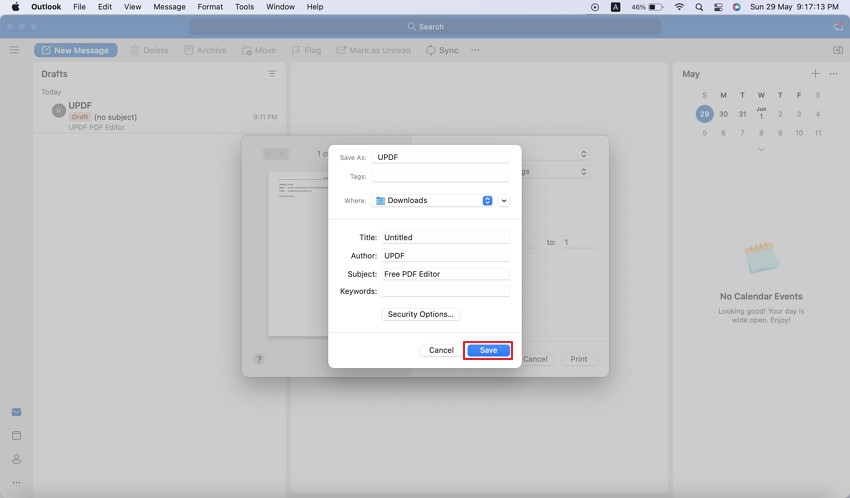
Task: Click the Flag toolbar icon
Action: coord(306,50)
